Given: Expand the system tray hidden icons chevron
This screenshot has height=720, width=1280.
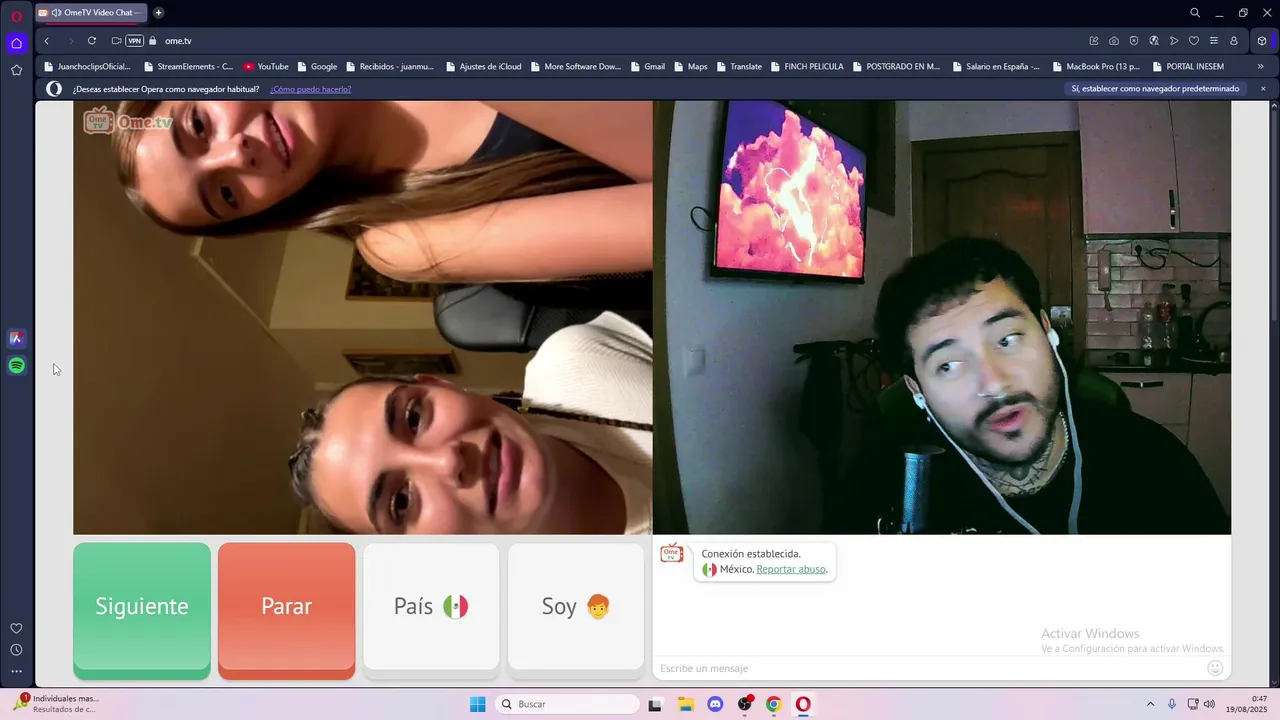Looking at the screenshot, I should 1150,704.
